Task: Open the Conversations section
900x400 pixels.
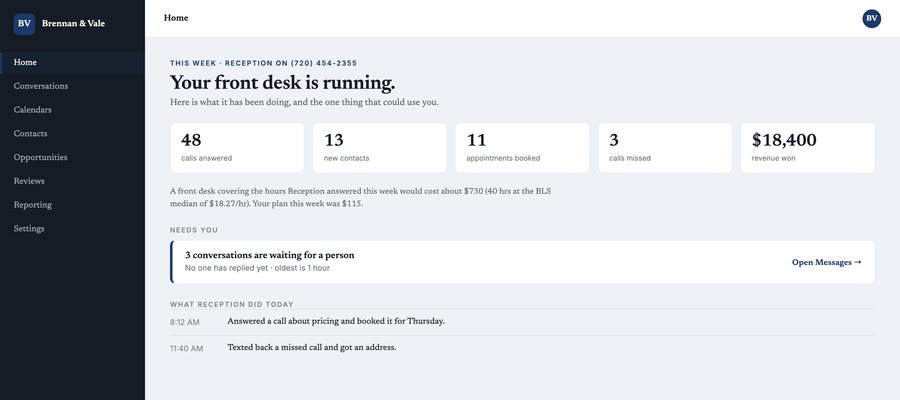Action: (x=72, y=86)
